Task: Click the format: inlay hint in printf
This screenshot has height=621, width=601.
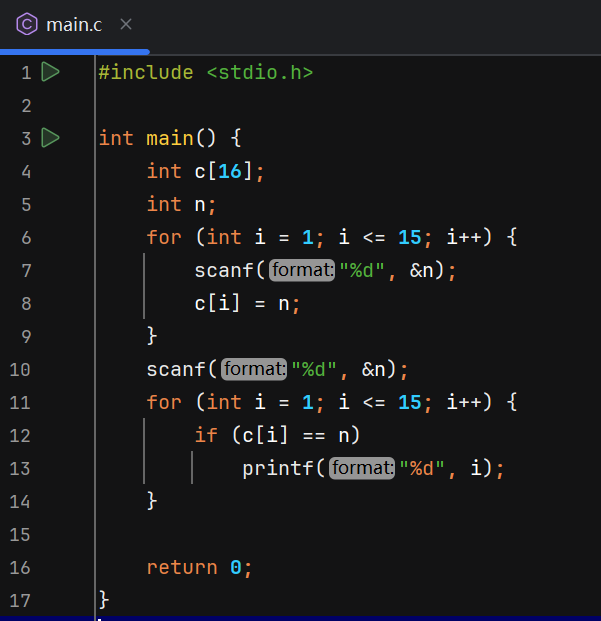Action: tap(363, 468)
